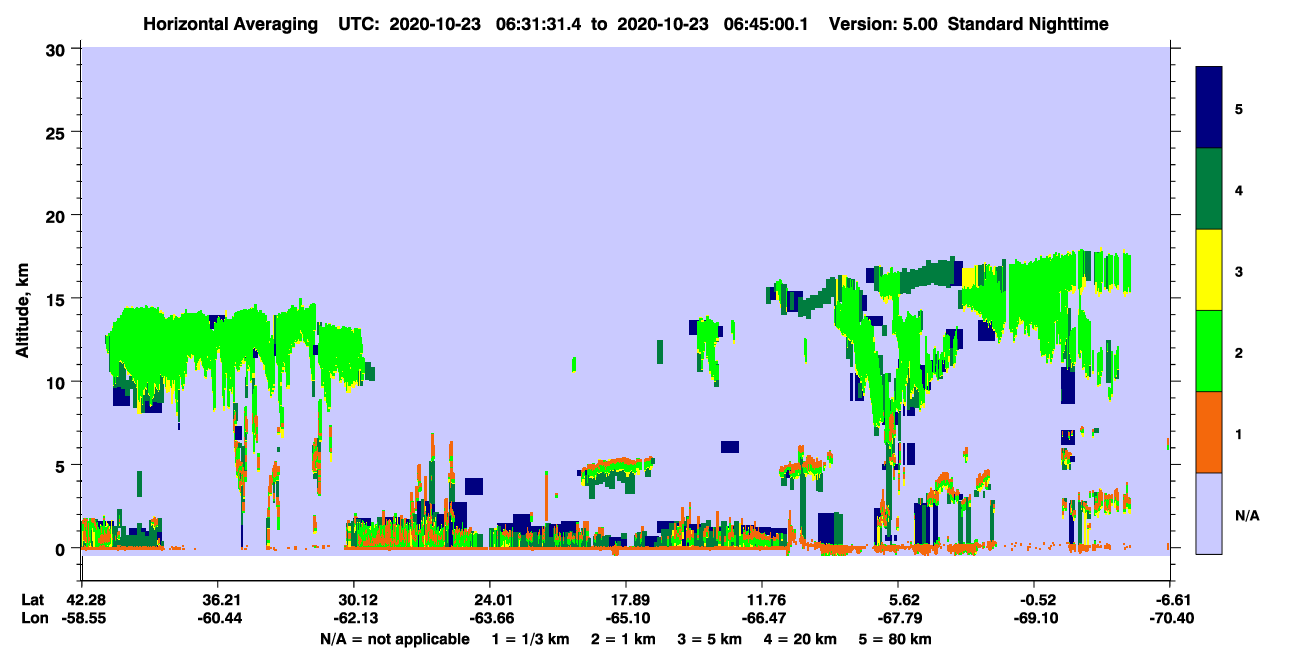
Task: Click longitude value -70.40
Action: [1170, 618]
